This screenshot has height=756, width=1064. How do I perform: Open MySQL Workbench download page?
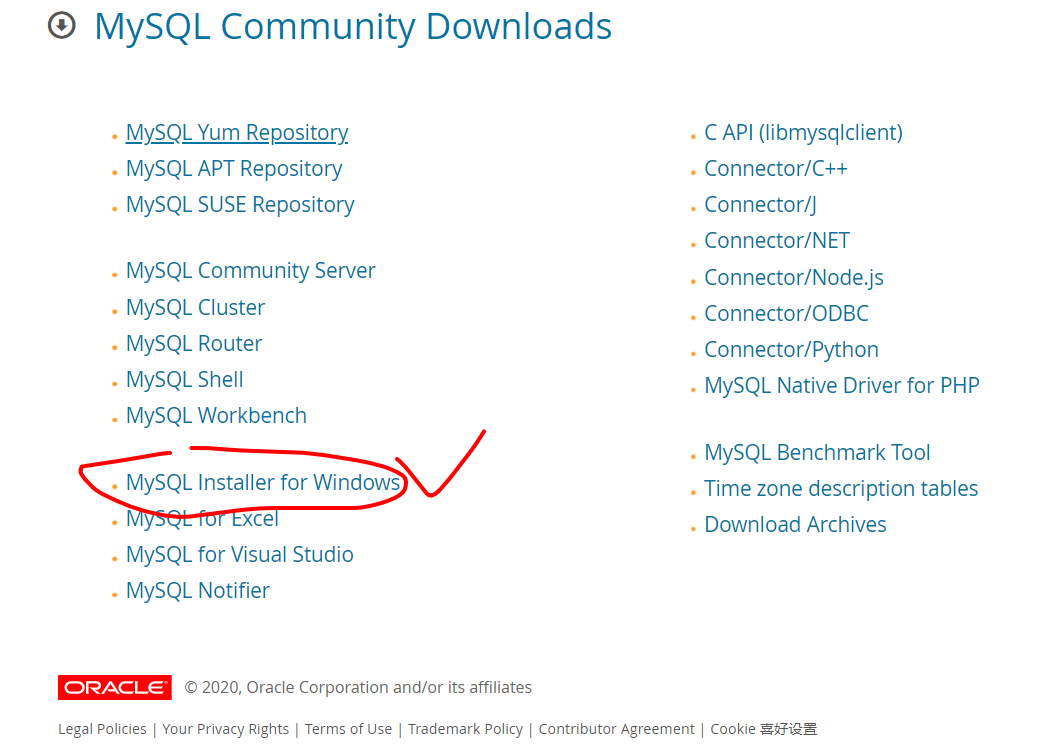point(216,415)
